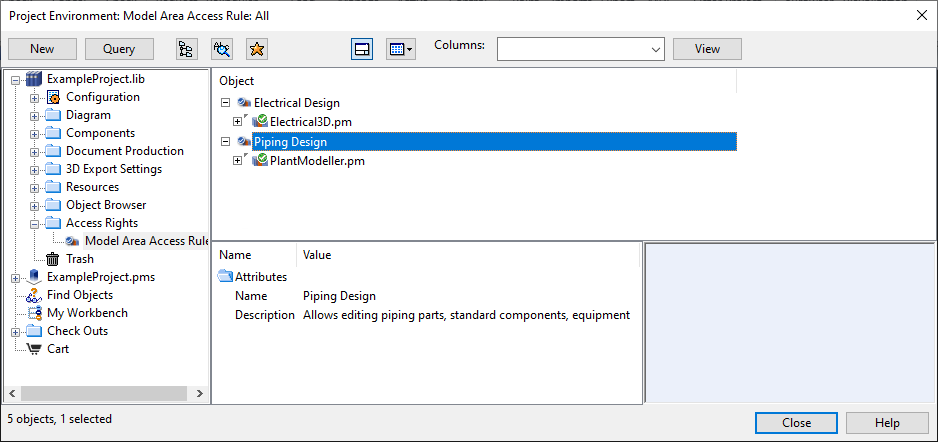Click the View button
The width and height of the screenshot is (938, 442).
pyautogui.click(x=707, y=48)
